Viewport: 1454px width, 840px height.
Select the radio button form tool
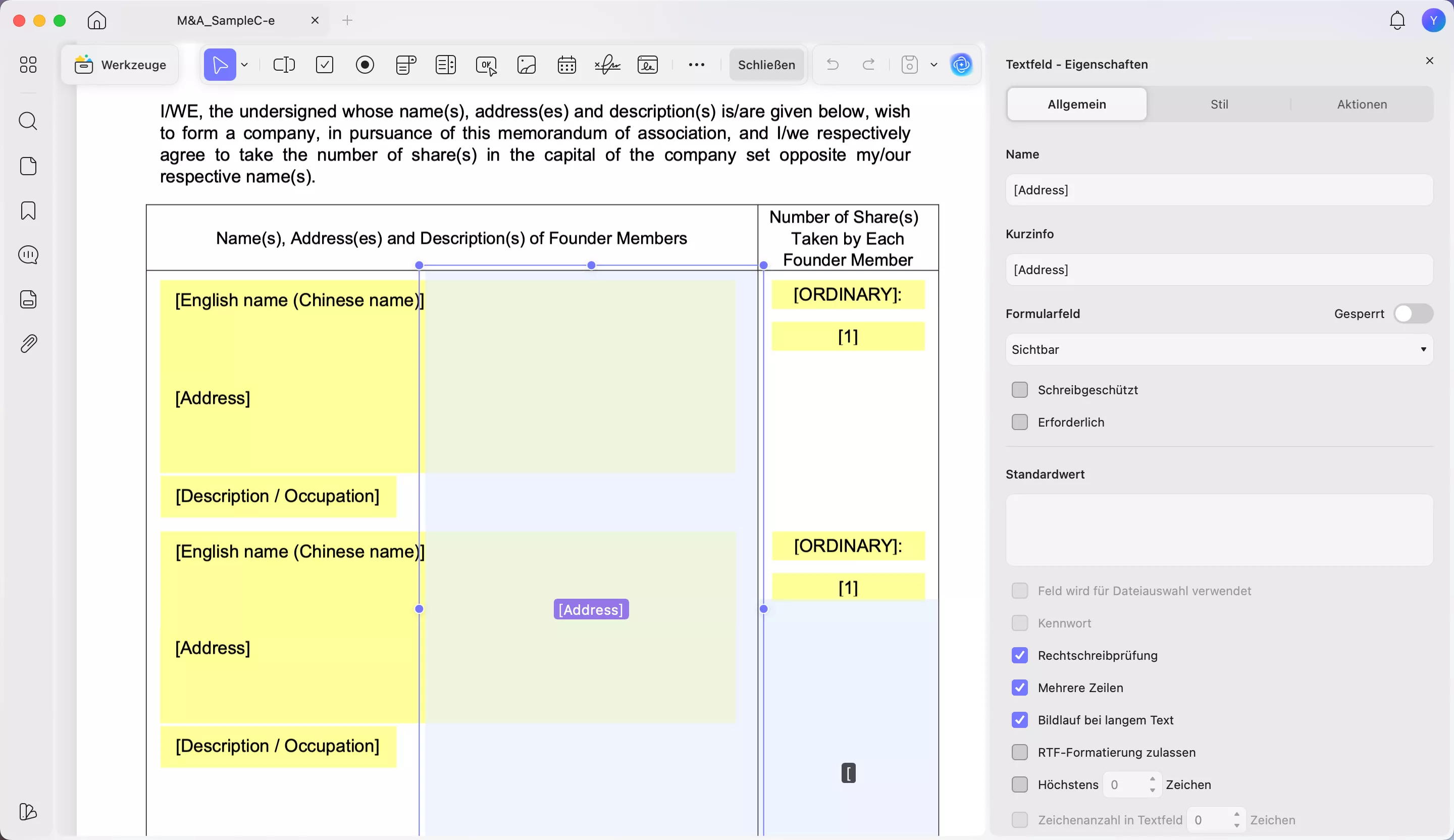[x=365, y=65]
